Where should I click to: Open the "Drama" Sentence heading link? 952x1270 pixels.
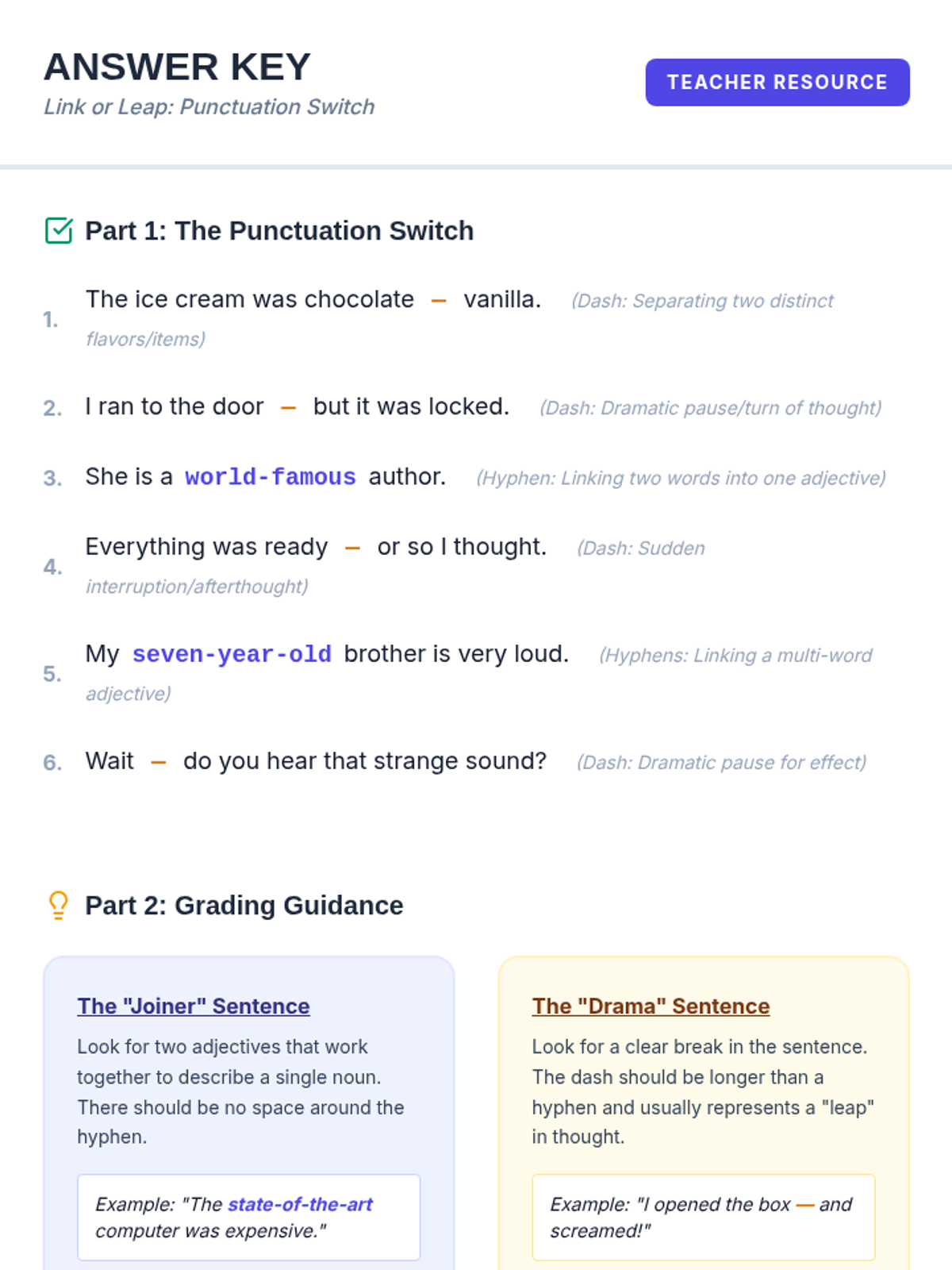(x=651, y=1006)
